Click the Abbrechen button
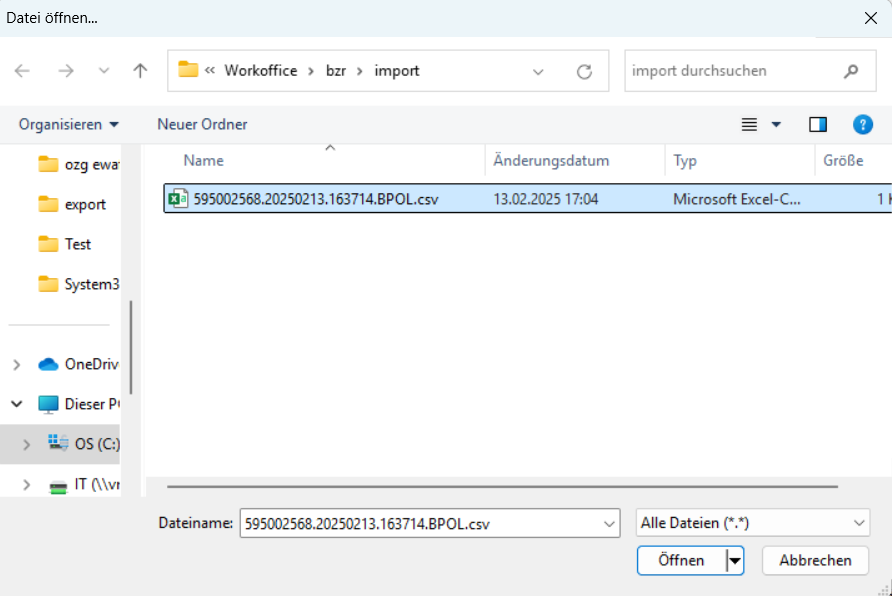892x596 pixels. click(x=814, y=560)
